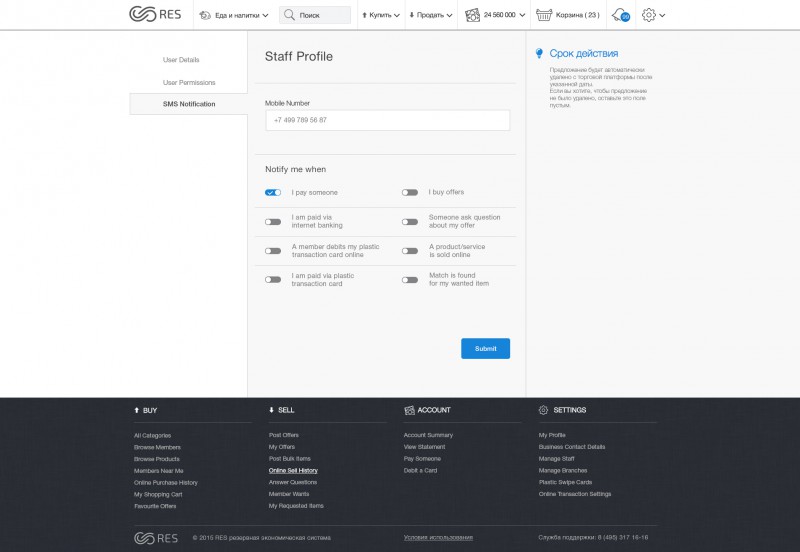Click the Buy arrow icon in footer

click(x=136, y=410)
